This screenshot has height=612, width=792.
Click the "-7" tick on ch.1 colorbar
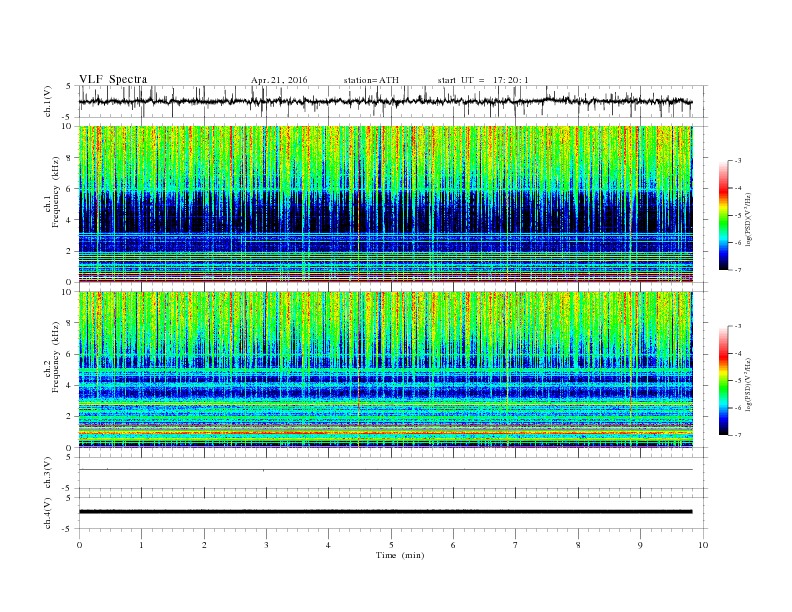tap(738, 270)
